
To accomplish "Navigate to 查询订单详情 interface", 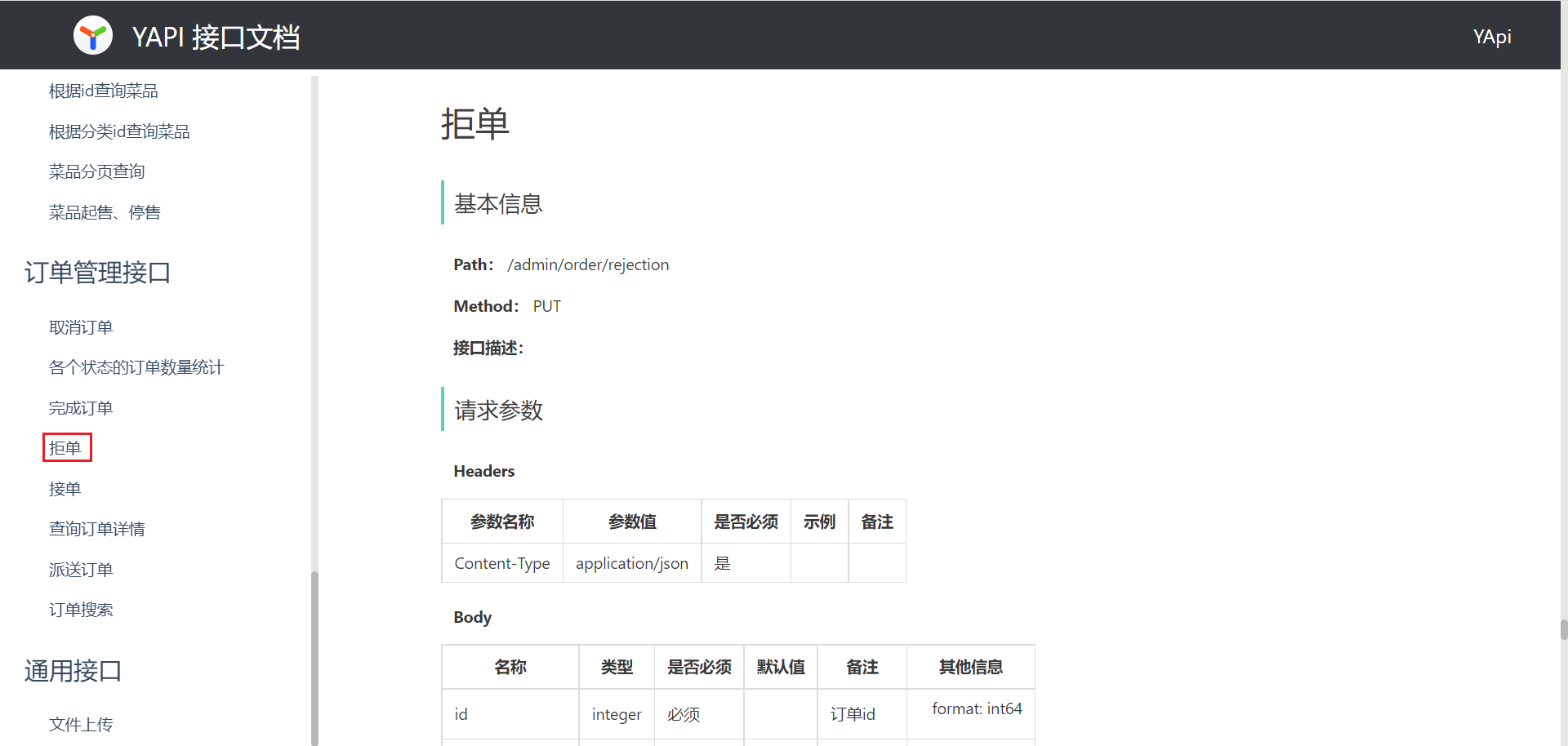I will click(96, 529).
